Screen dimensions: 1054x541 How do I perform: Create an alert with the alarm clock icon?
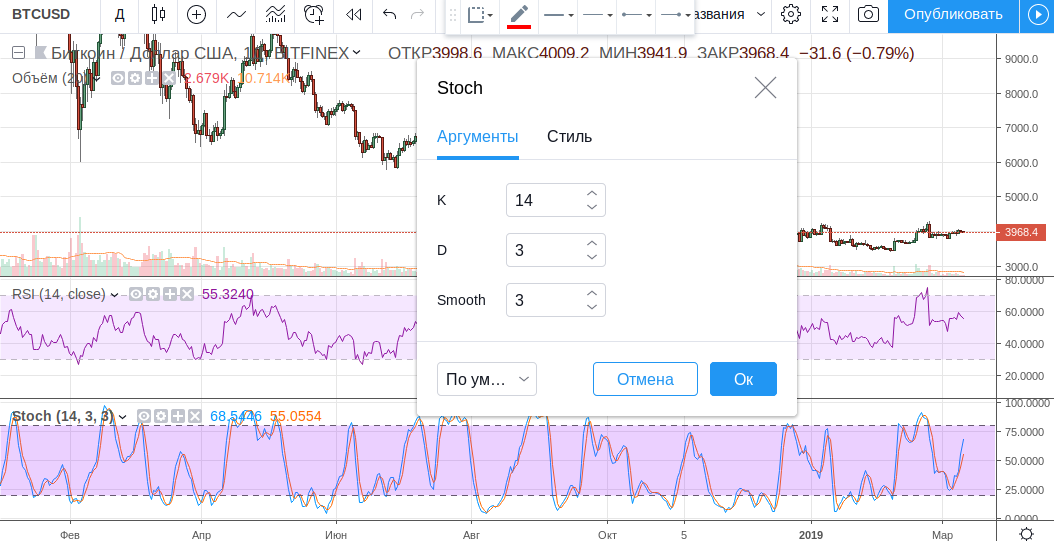314,14
